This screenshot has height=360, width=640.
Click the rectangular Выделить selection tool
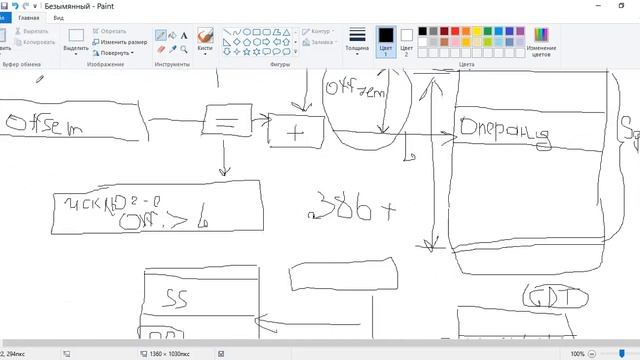(x=76, y=36)
